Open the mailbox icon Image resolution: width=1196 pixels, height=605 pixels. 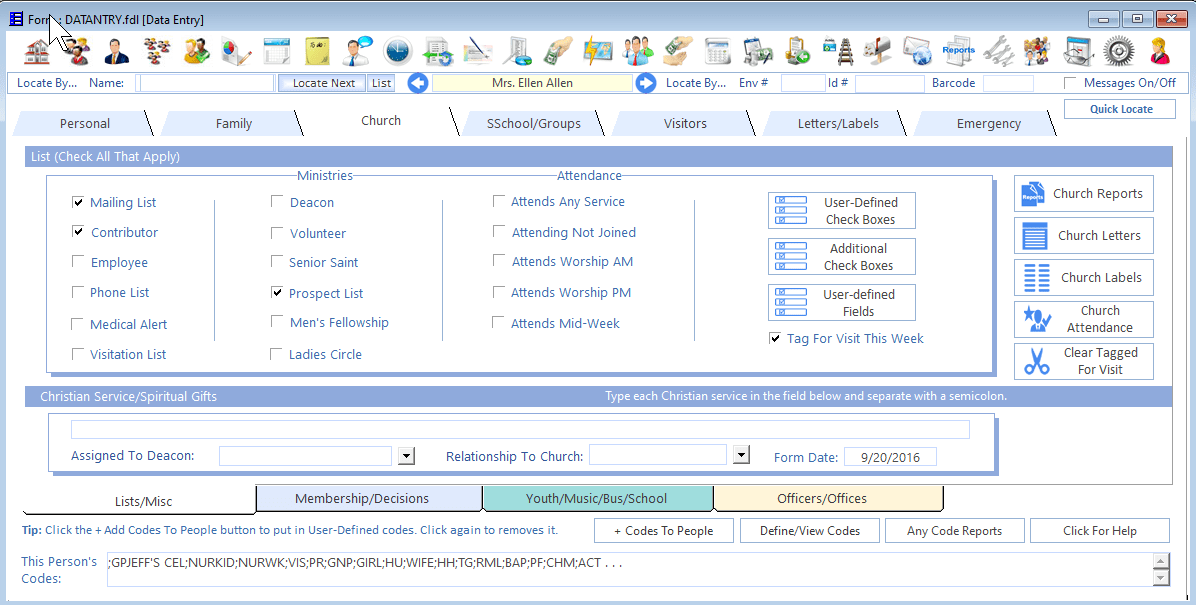(877, 52)
